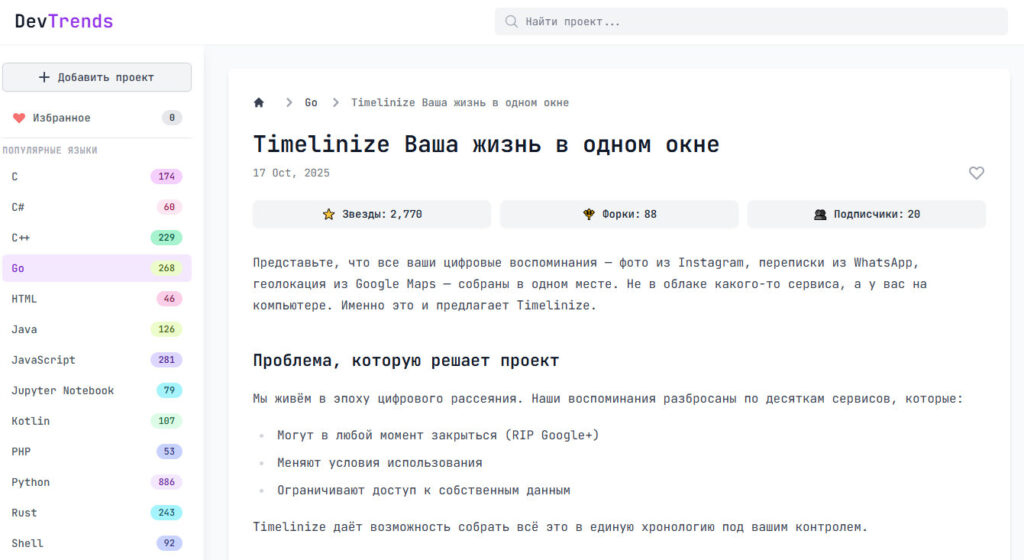Screen dimensions: 1024x560
Task: Click the subscribers icon by Подписчики
Action: point(820,214)
